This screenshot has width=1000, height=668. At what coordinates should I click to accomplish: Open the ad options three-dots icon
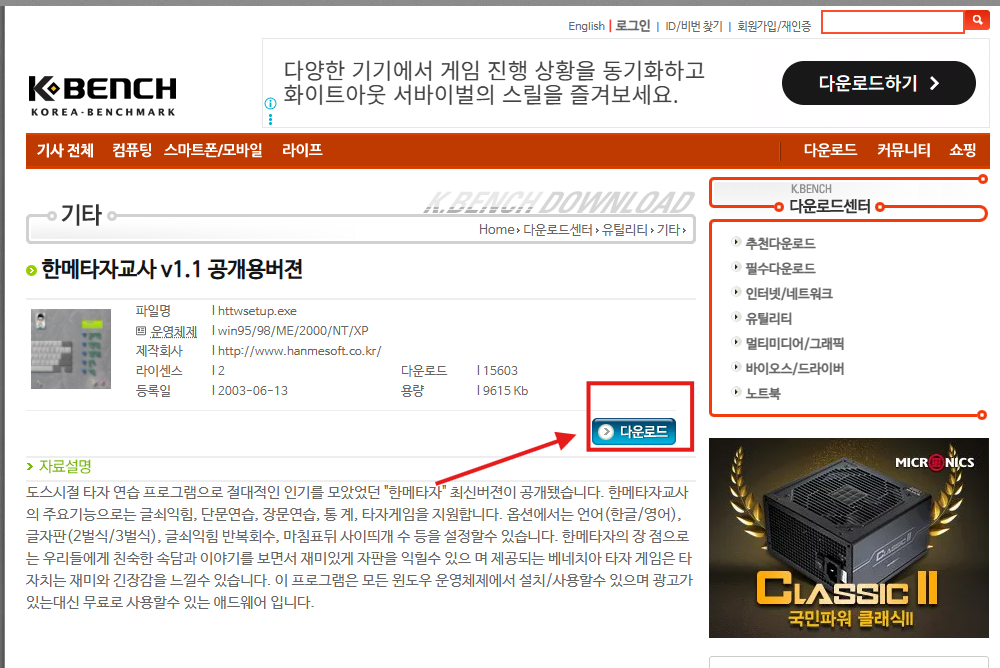tap(270, 119)
